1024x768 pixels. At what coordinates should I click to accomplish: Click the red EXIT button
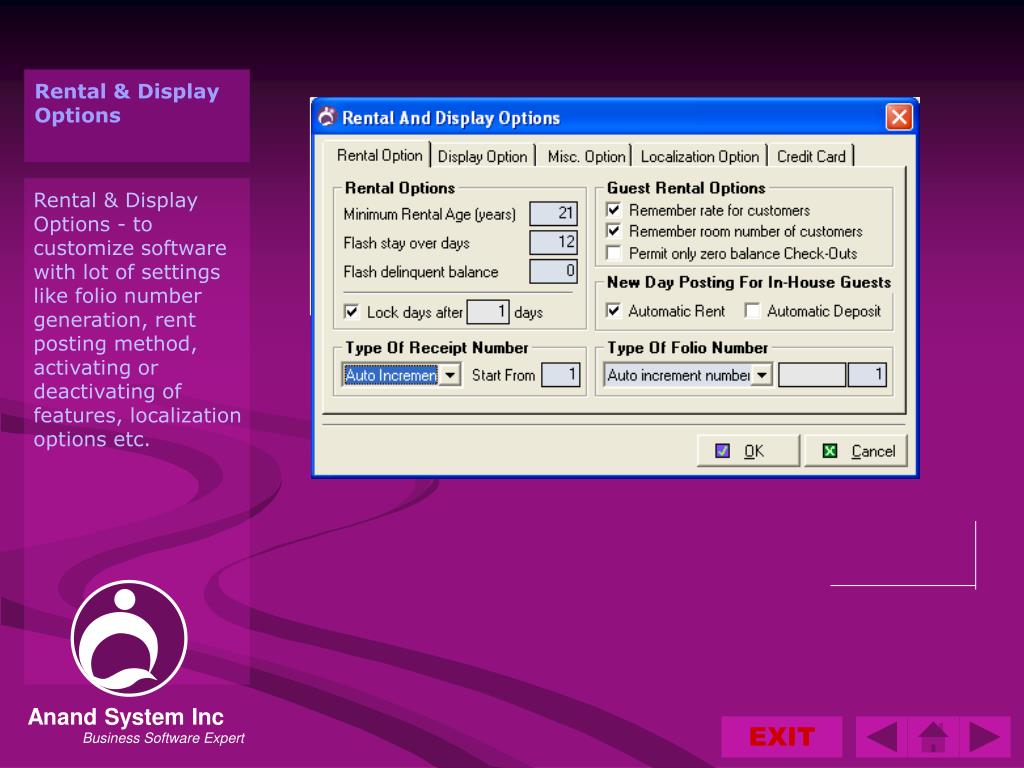click(782, 737)
